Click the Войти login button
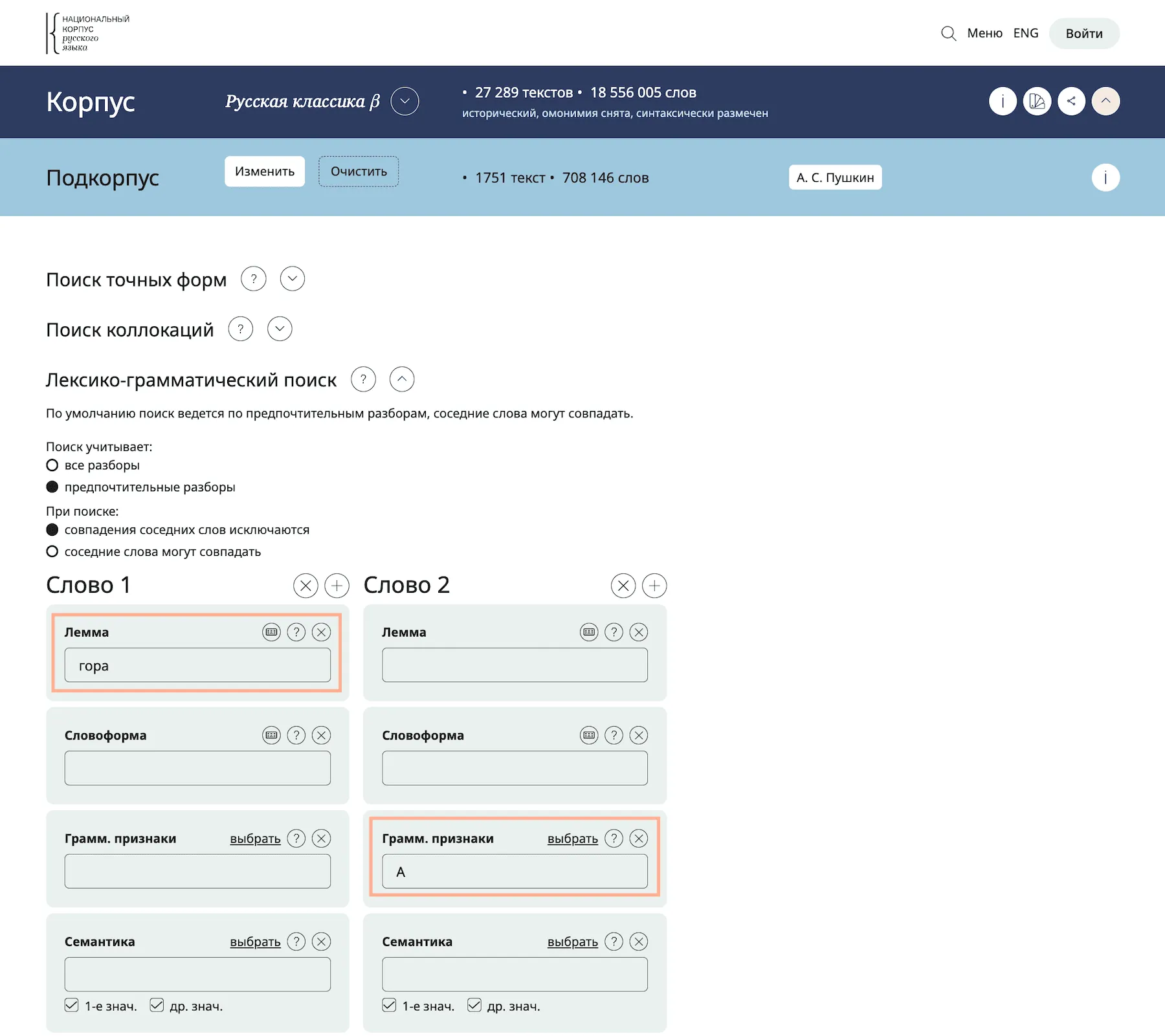 (1084, 34)
